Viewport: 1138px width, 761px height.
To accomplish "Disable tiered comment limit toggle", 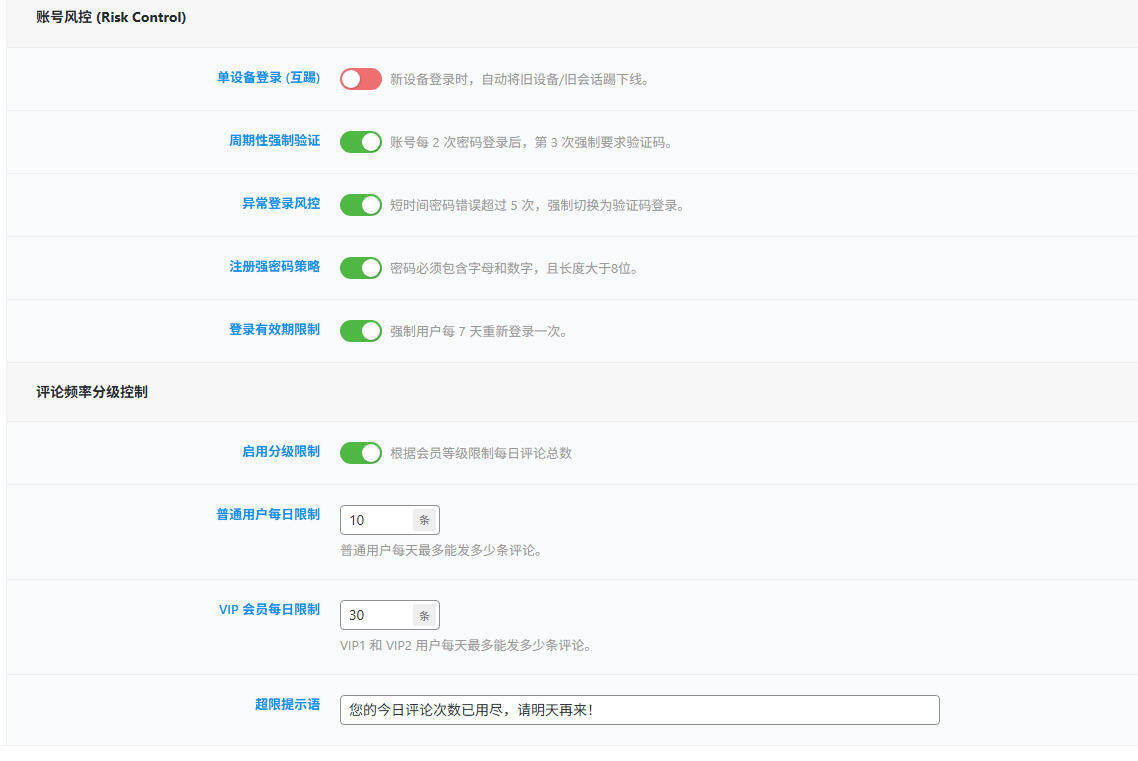I will pyautogui.click(x=360, y=452).
